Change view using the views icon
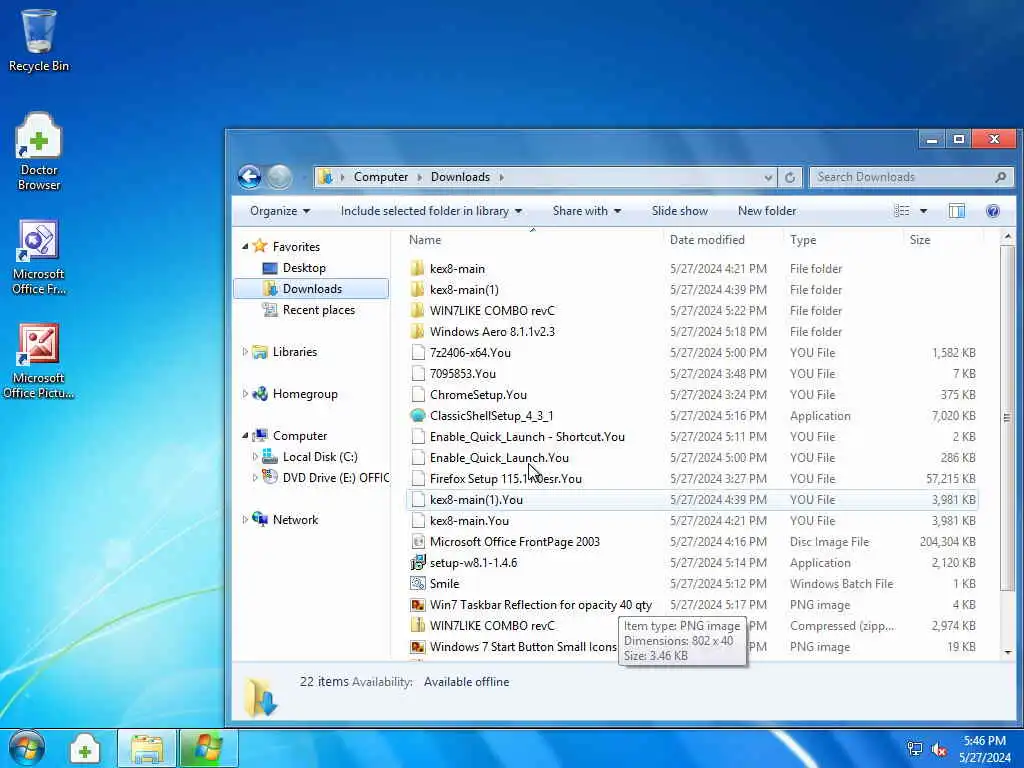Screen dimensions: 1024x768 902,210
